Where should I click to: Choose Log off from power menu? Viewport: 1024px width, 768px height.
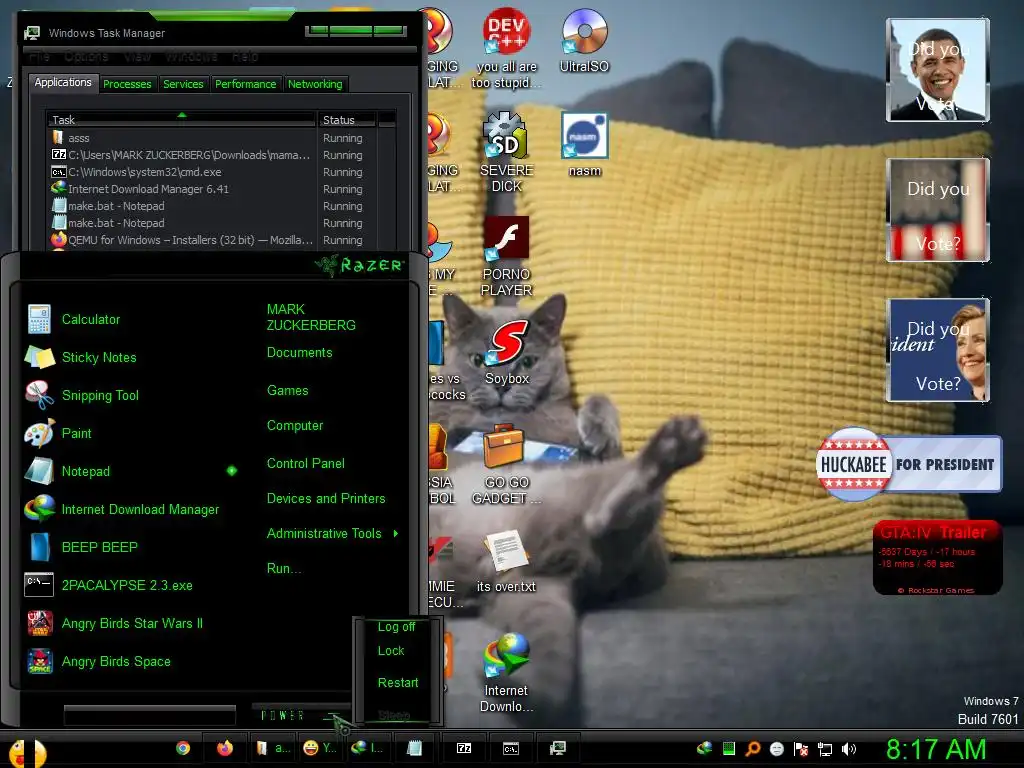(396, 627)
